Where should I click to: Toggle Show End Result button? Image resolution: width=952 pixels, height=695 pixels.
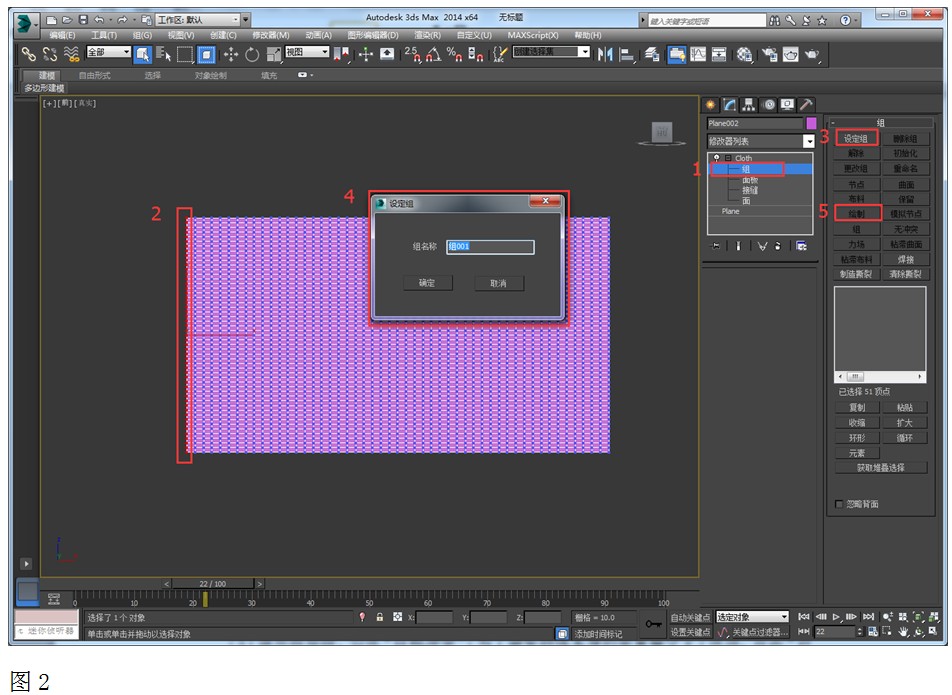[738, 246]
